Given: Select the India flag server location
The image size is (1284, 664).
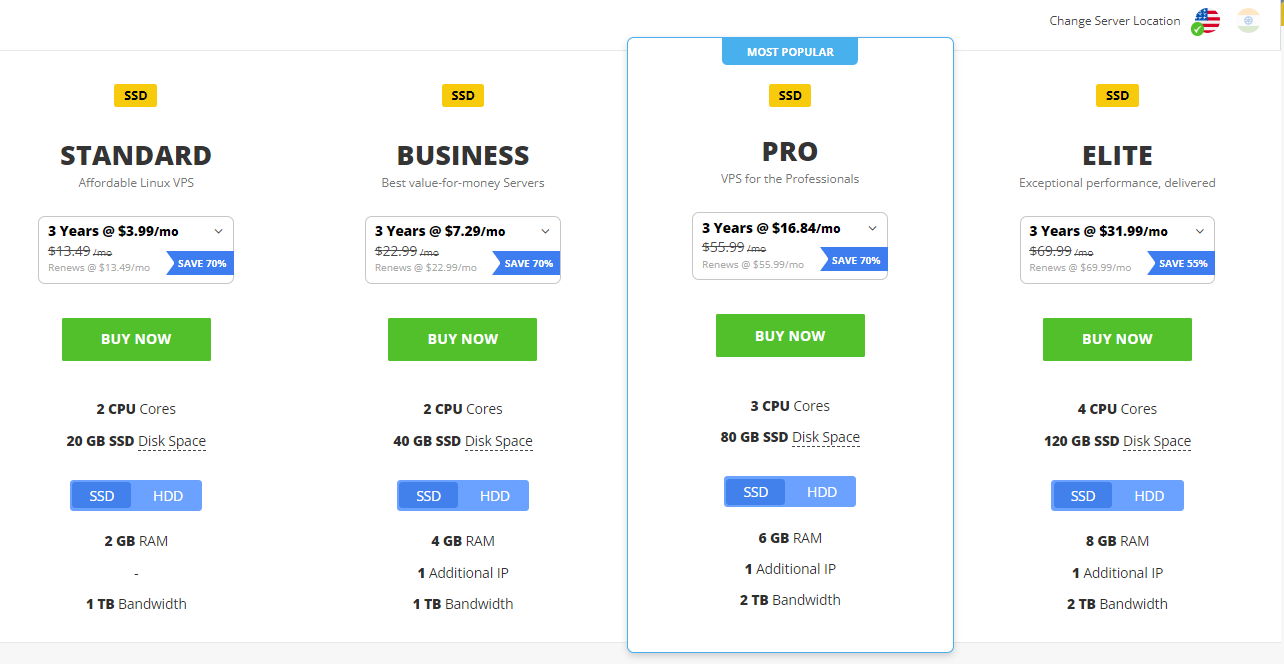Looking at the screenshot, I should point(1247,20).
